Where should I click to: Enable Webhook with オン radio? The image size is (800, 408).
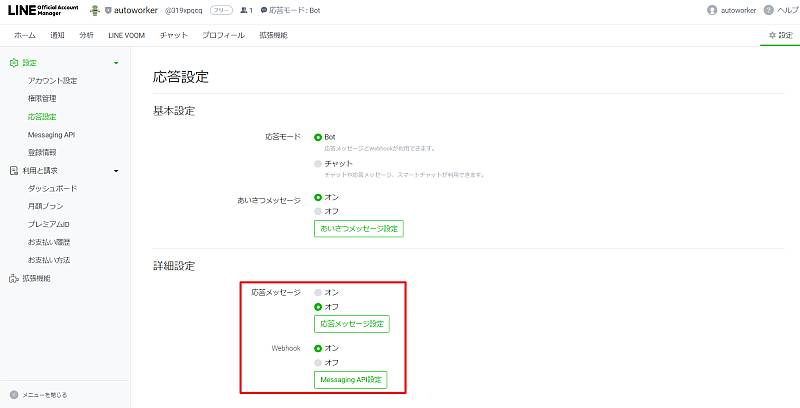(x=318, y=348)
